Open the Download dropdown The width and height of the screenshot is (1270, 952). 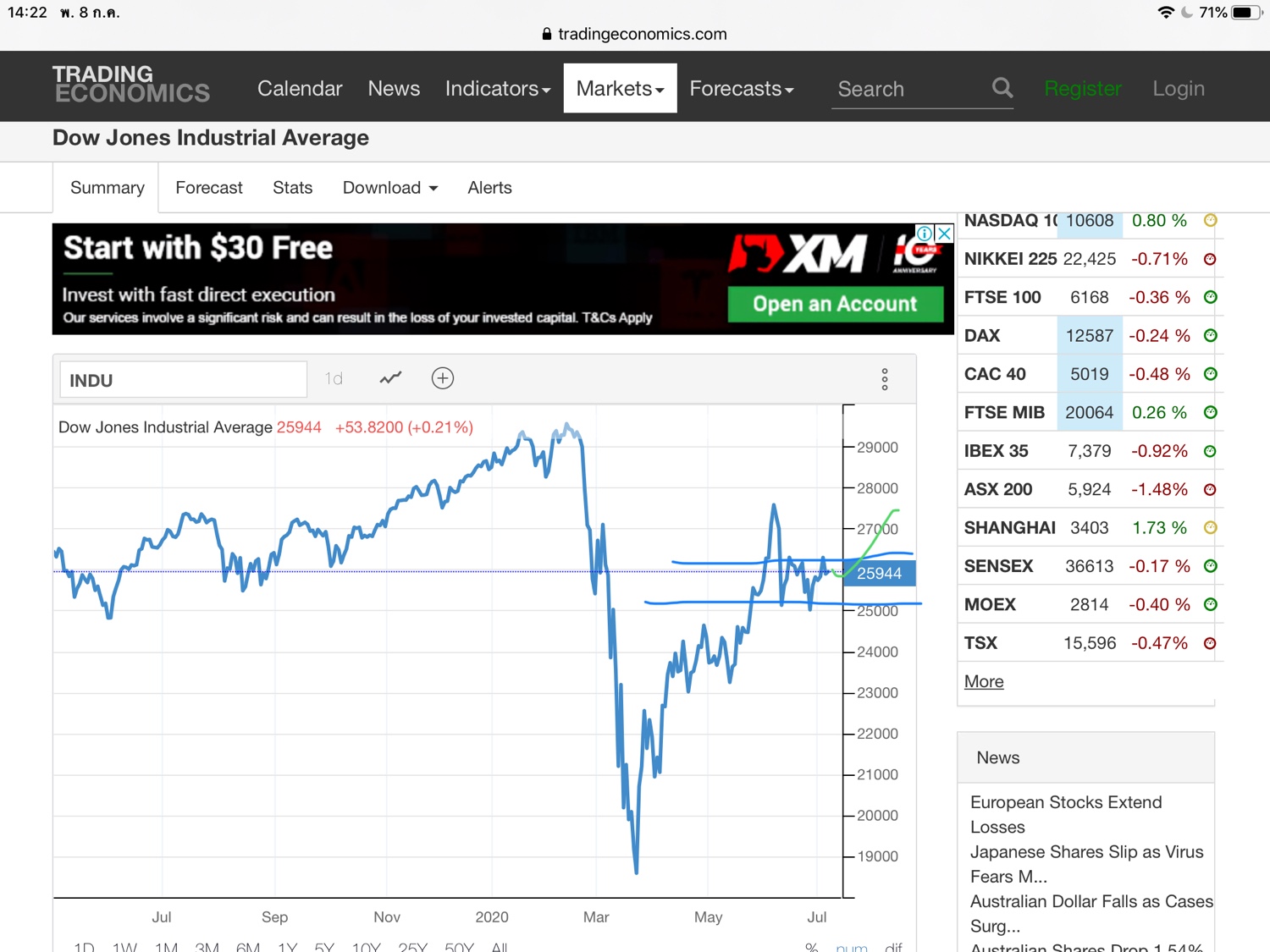click(x=390, y=188)
